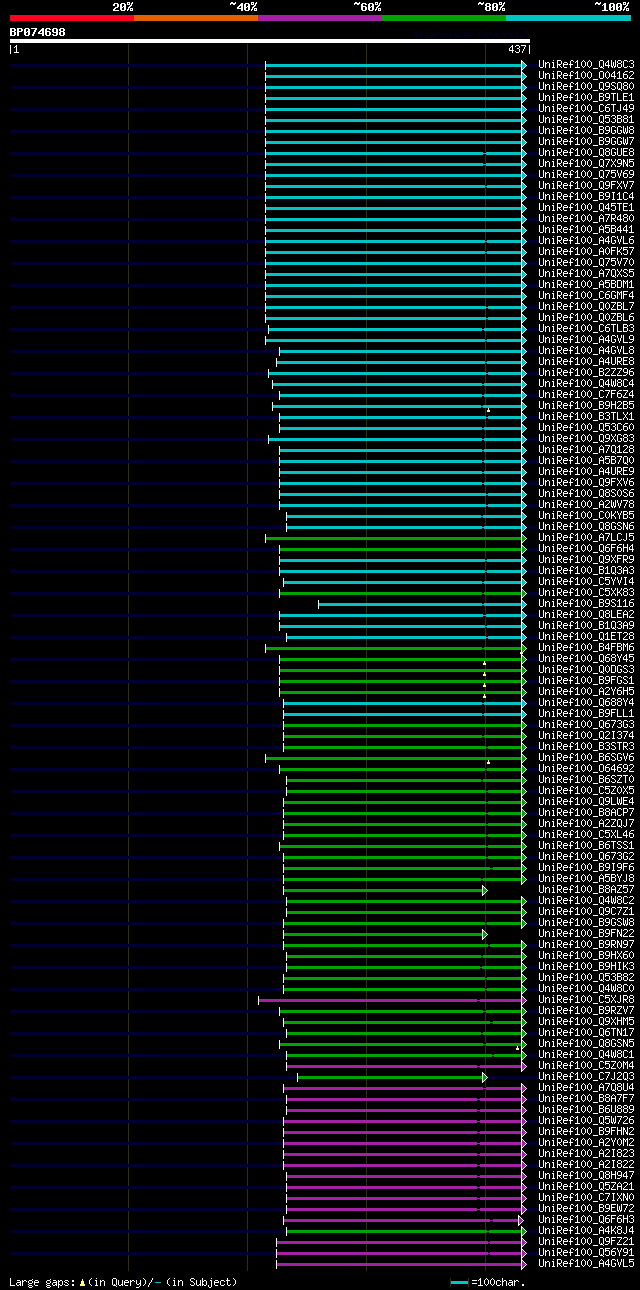The image size is (640, 1290).
Task: Select label UniRef100_C7IXN0
Action: tap(586, 1197)
